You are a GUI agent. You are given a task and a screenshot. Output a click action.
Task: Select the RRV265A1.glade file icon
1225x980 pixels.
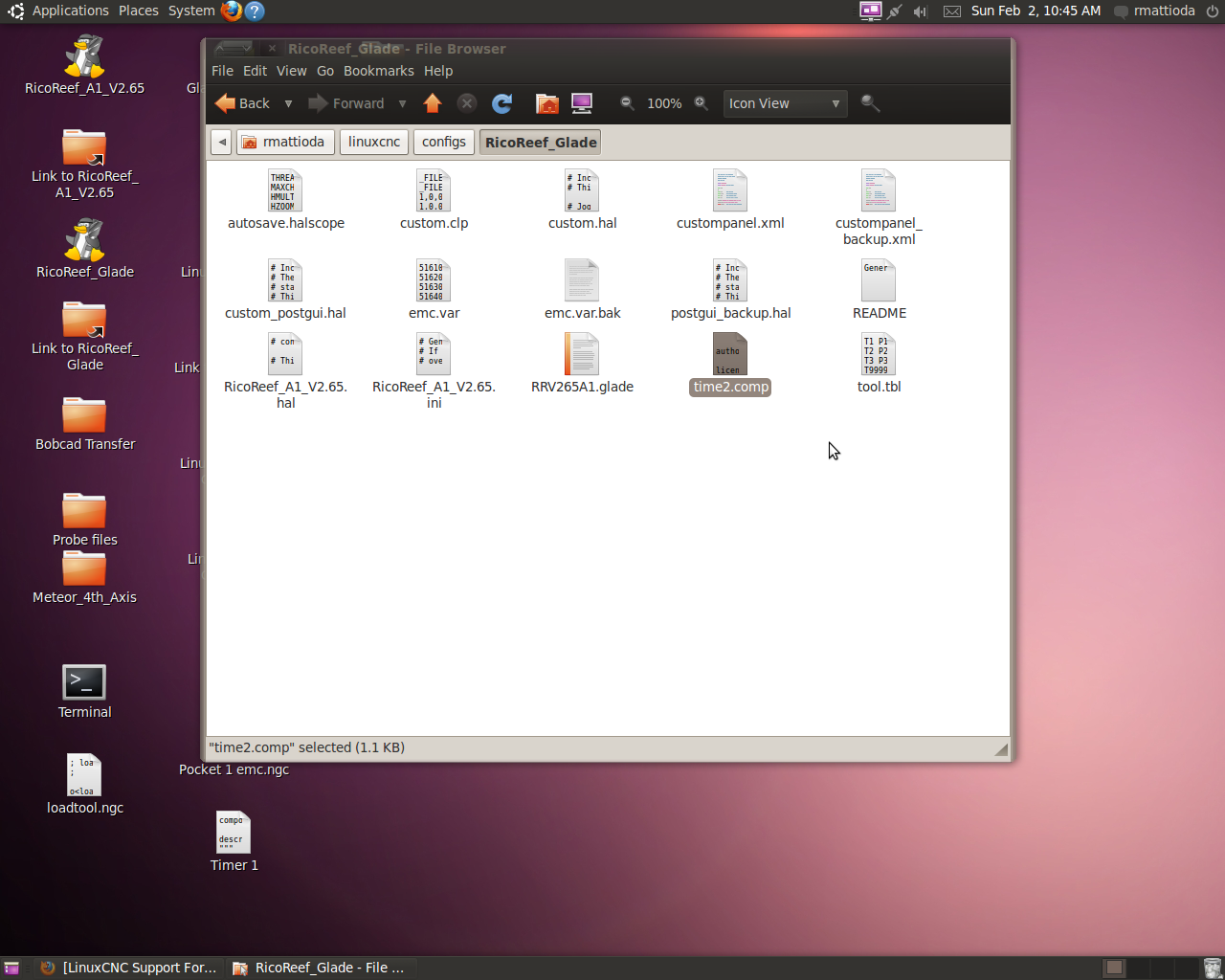582,354
